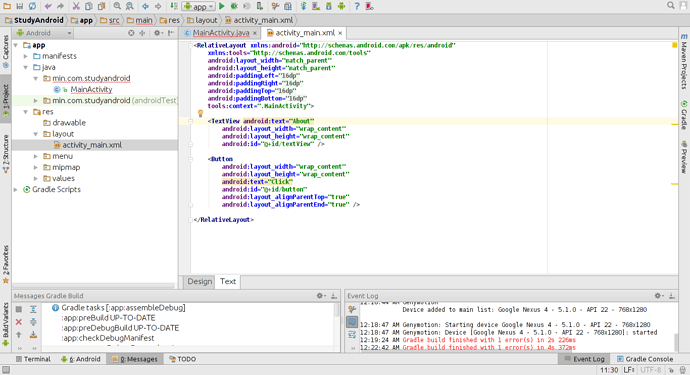Click the lightbulb quick-fix icon in editor
This screenshot has width=690, height=375.
point(200,114)
